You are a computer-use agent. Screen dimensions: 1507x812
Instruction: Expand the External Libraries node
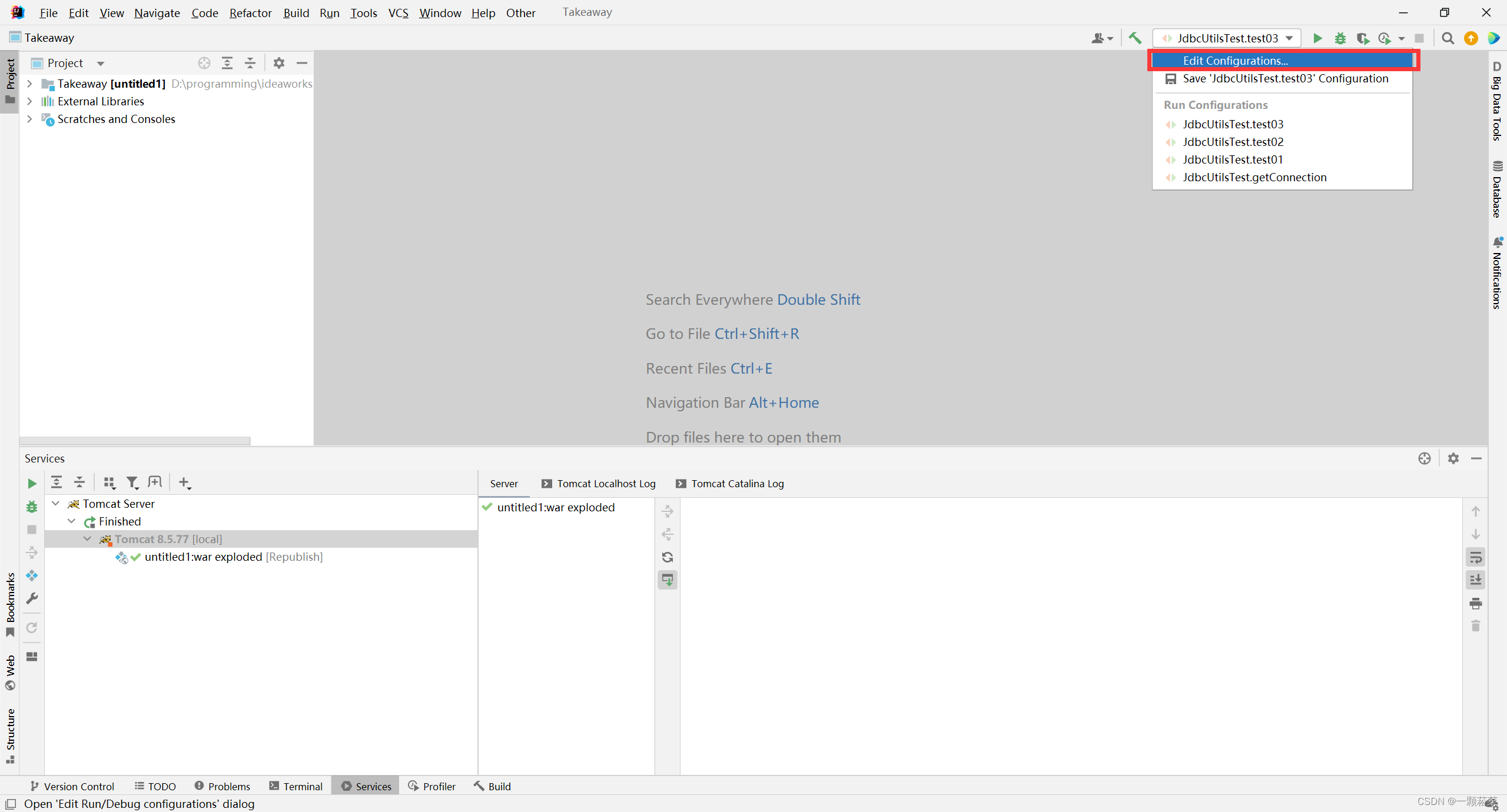[x=29, y=101]
